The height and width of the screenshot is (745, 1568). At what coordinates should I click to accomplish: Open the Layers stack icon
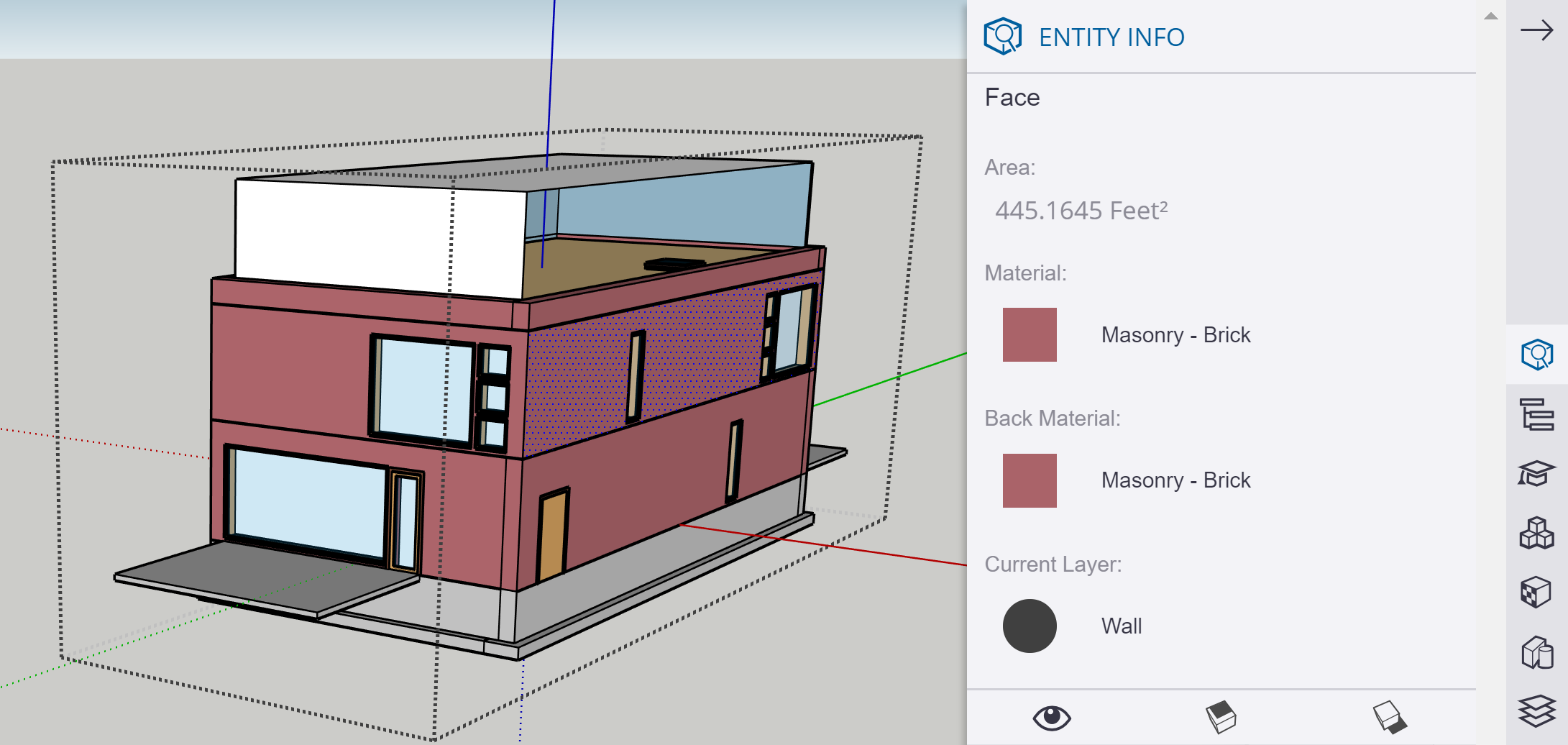(x=1536, y=710)
